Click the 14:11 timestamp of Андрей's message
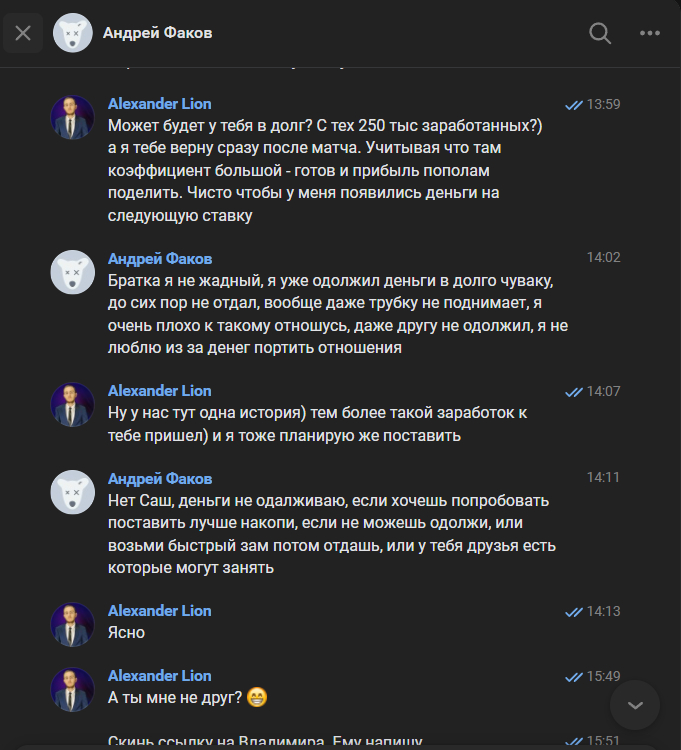This screenshot has height=750, width=681. pos(603,478)
